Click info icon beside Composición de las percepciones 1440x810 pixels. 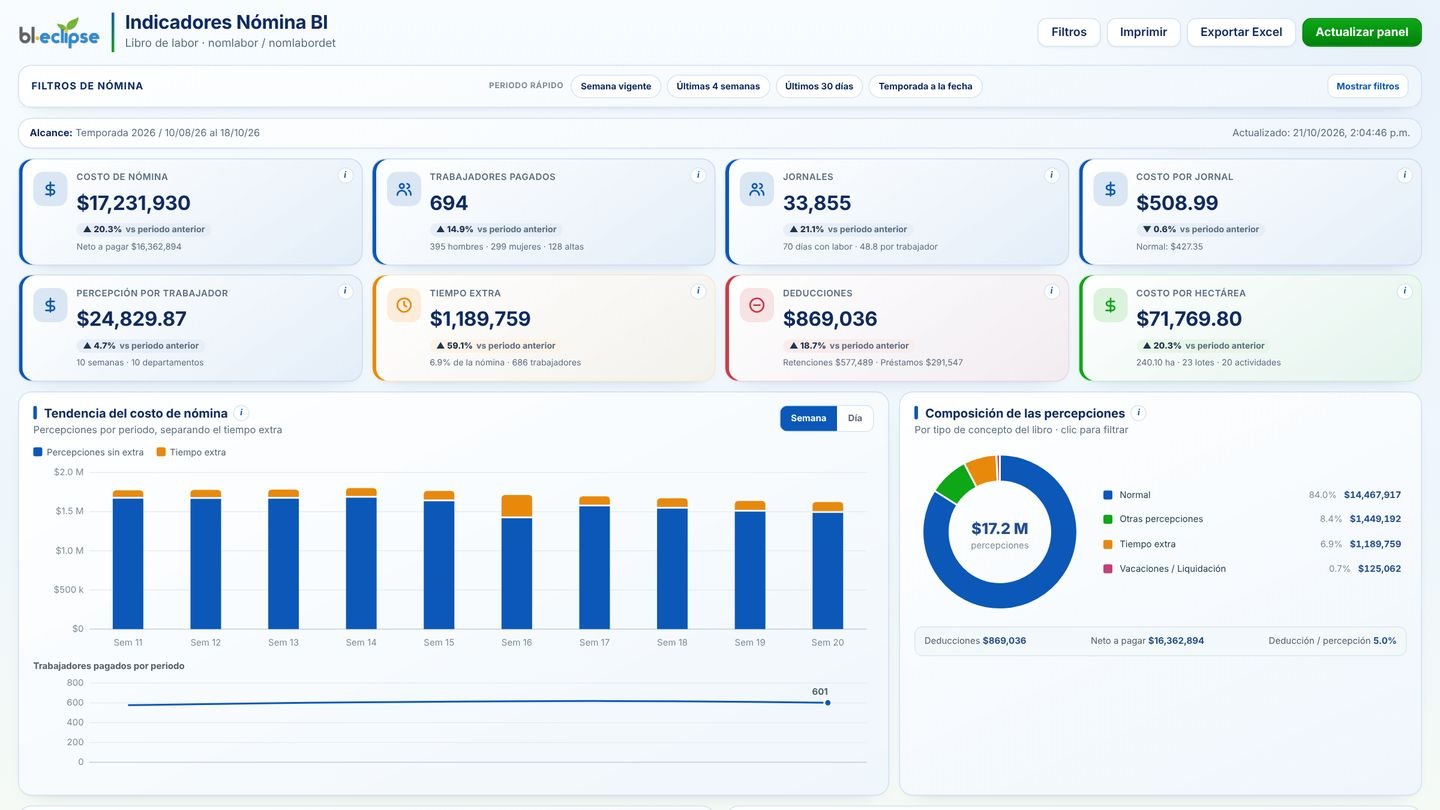[1139, 412]
